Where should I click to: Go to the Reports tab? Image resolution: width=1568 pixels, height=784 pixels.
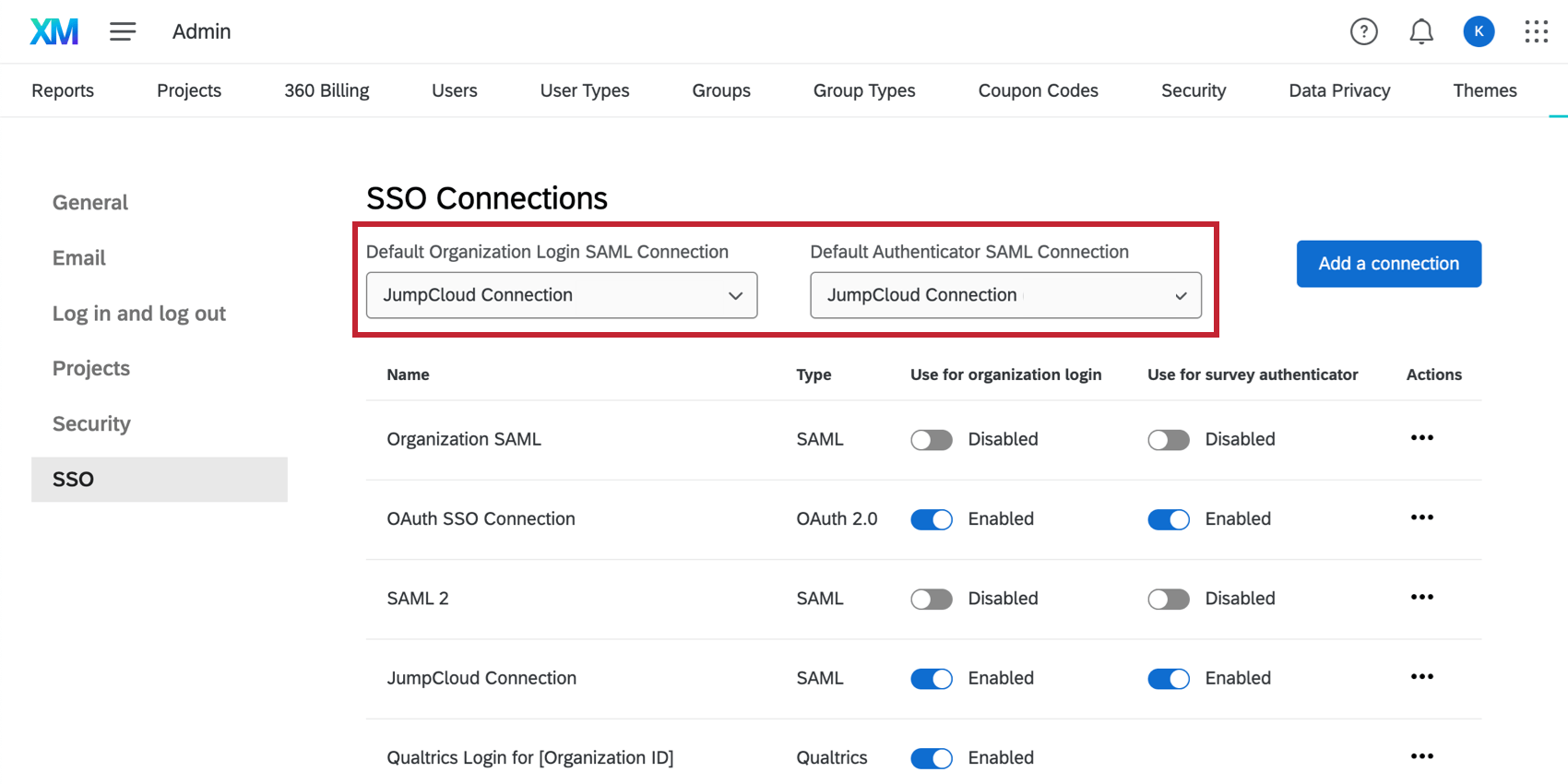click(x=63, y=90)
